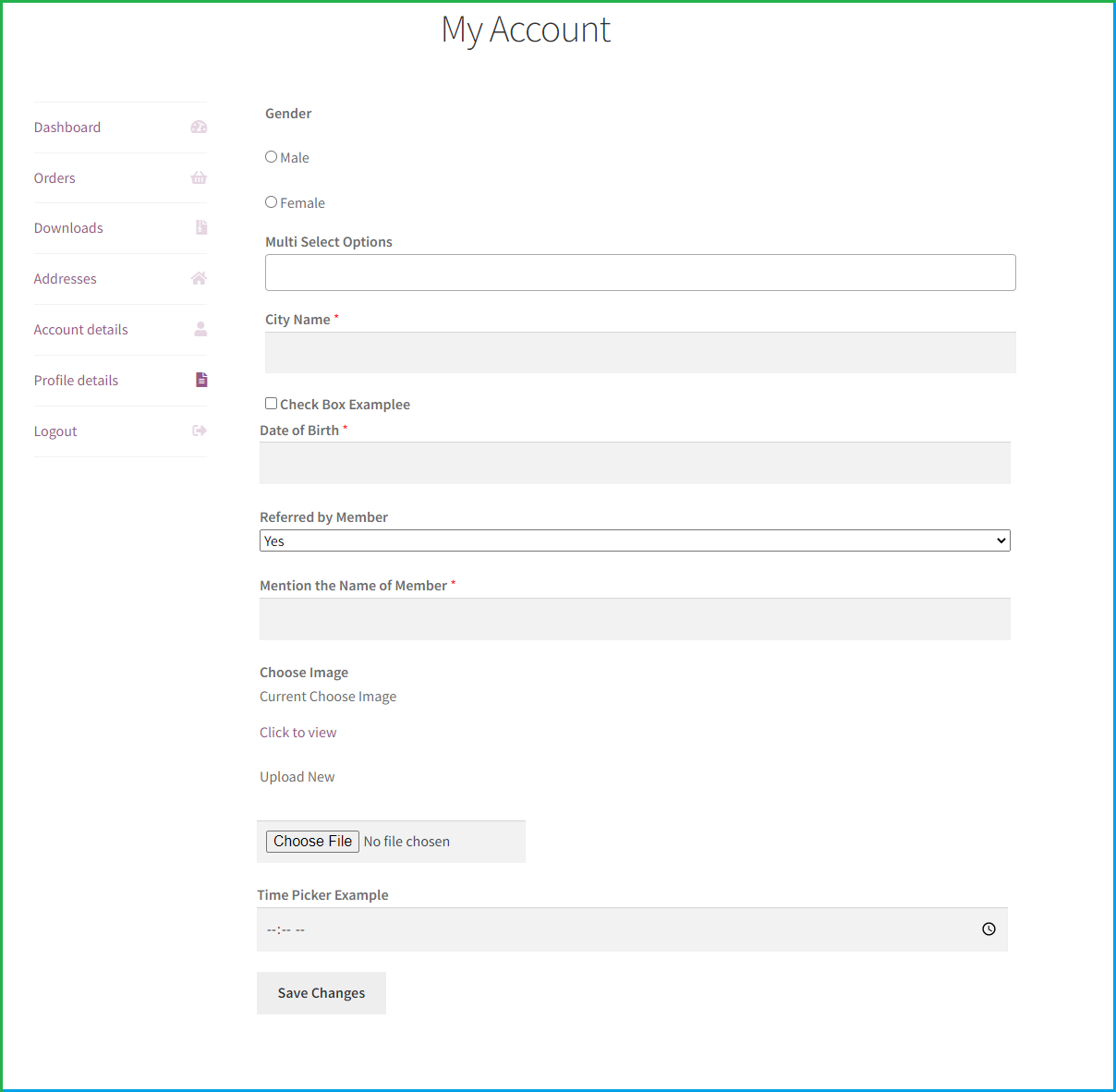The image size is (1116, 1092).
Task: Open the Referred by Member dropdown
Action: 635,540
